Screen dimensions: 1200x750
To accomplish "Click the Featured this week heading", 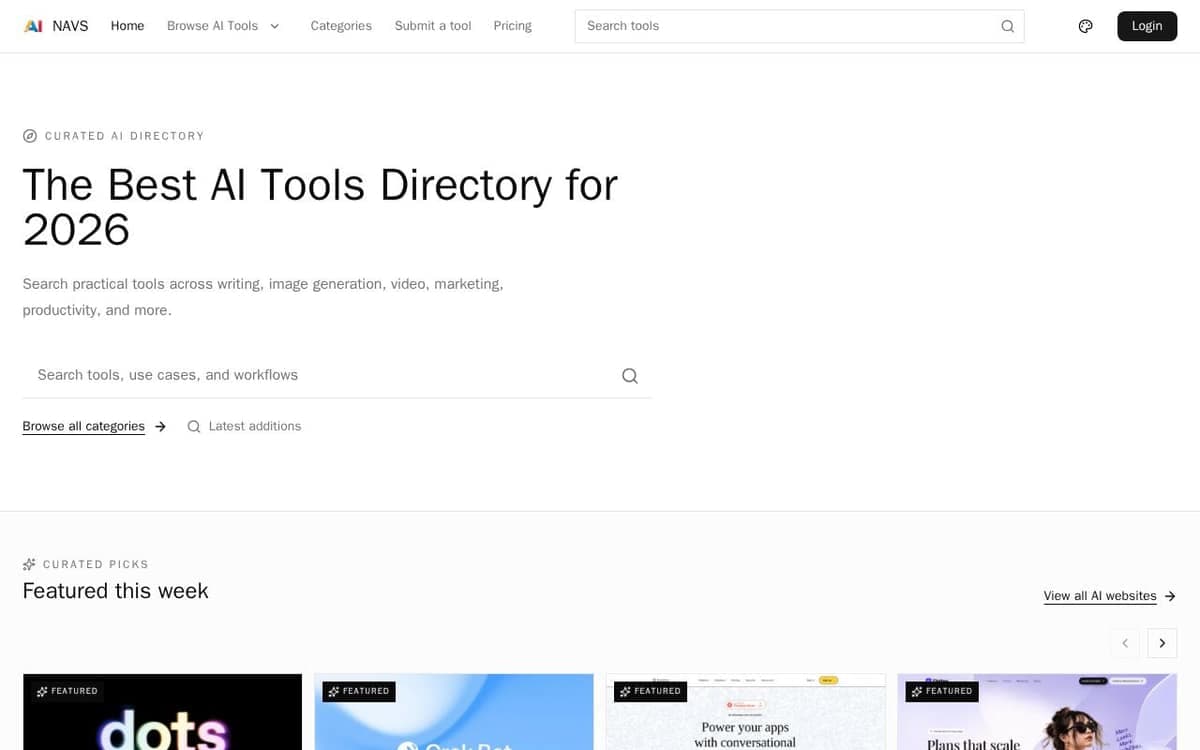I will tap(115, 591).
